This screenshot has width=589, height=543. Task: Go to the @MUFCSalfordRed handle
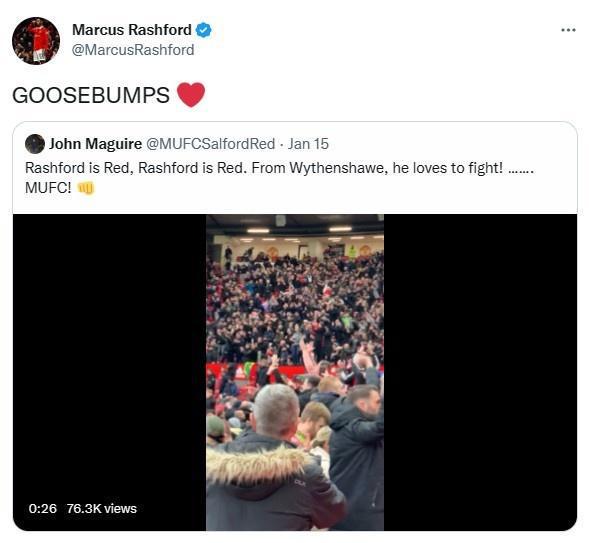210,144
